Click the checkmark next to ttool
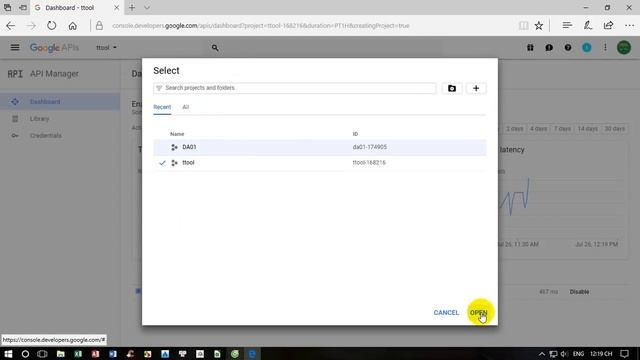This screenshot has height=360, width=640. pos(162,163)
